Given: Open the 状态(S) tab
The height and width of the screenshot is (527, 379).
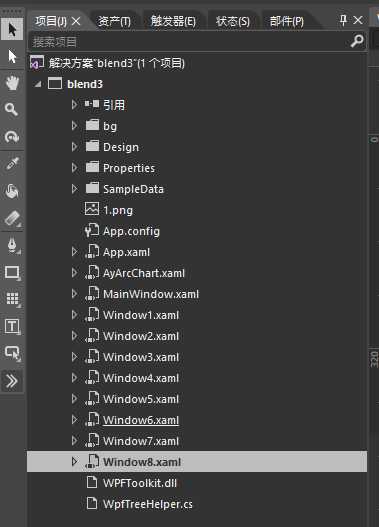Looking at the screenshot, I should point(233,22).
